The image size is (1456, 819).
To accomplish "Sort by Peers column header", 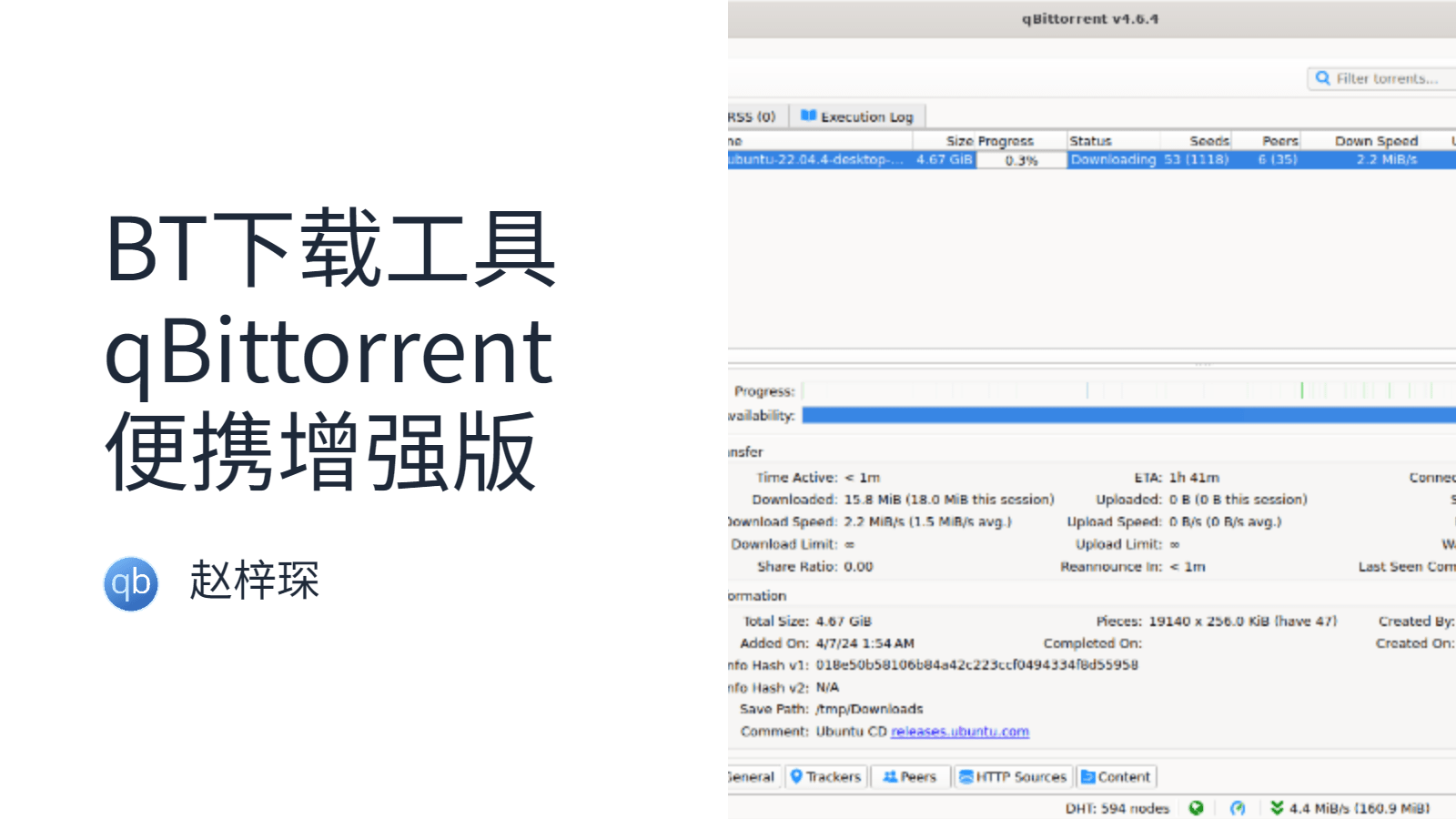I will pyautogui.click(x=1280, y=141).
